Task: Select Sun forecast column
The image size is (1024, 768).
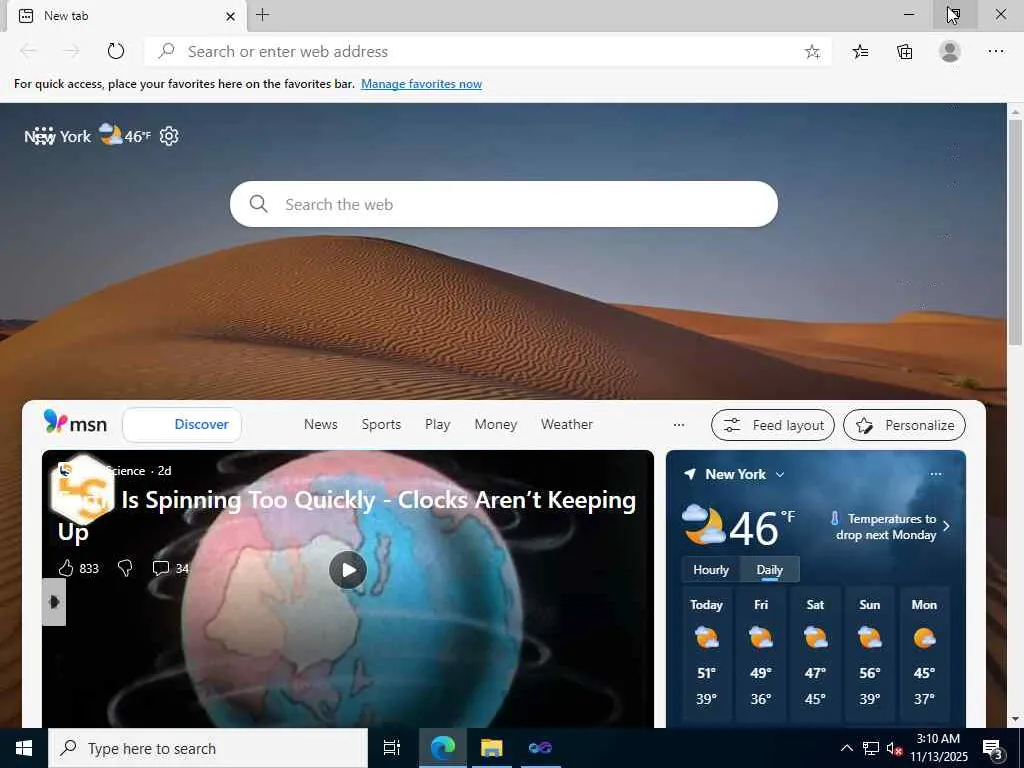Action: (x=869, y=653)
